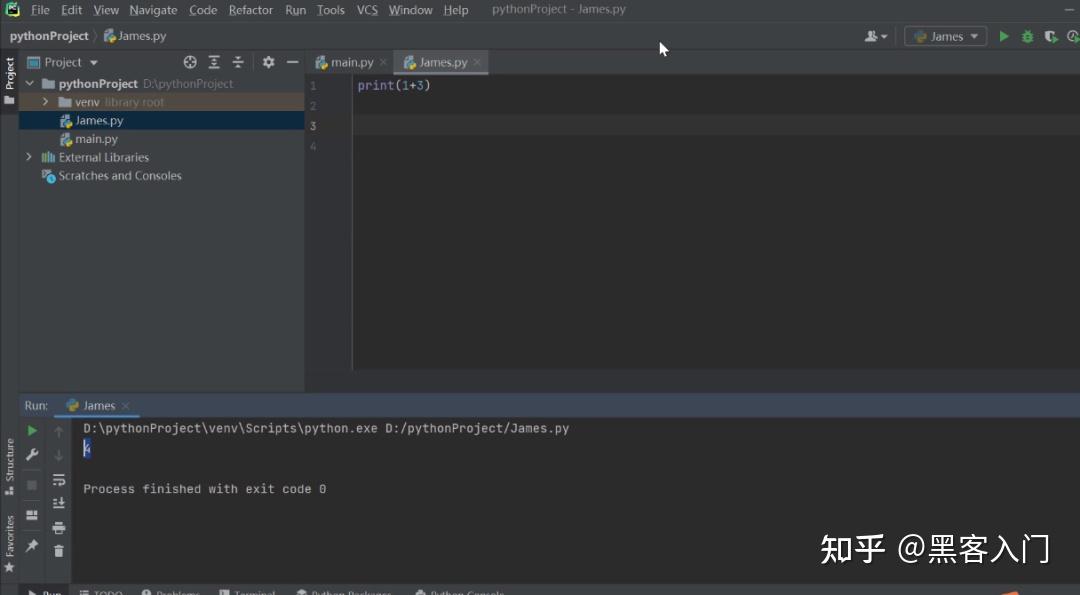Close the James.py editor tab
The width and height of the screenshot is (1080, 595).
(x=477, y=62)
